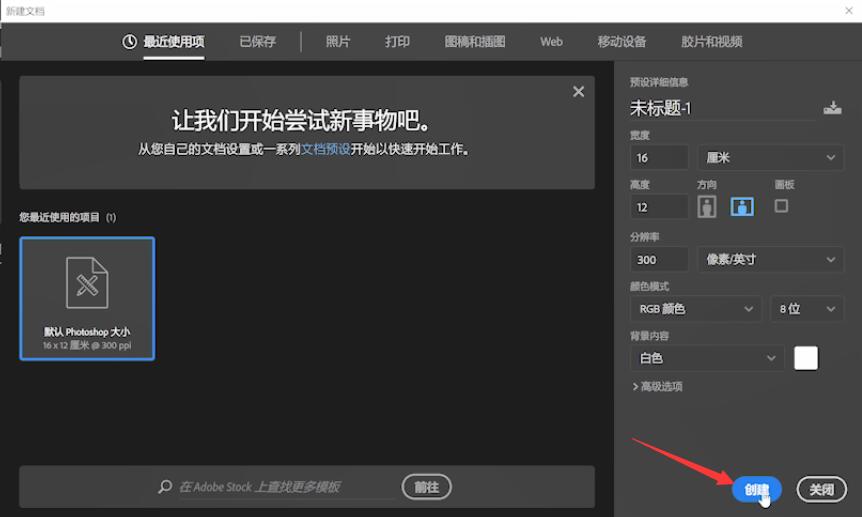
Task: Open the width unit 厘米 dropdown
Action: coord(770,158)
